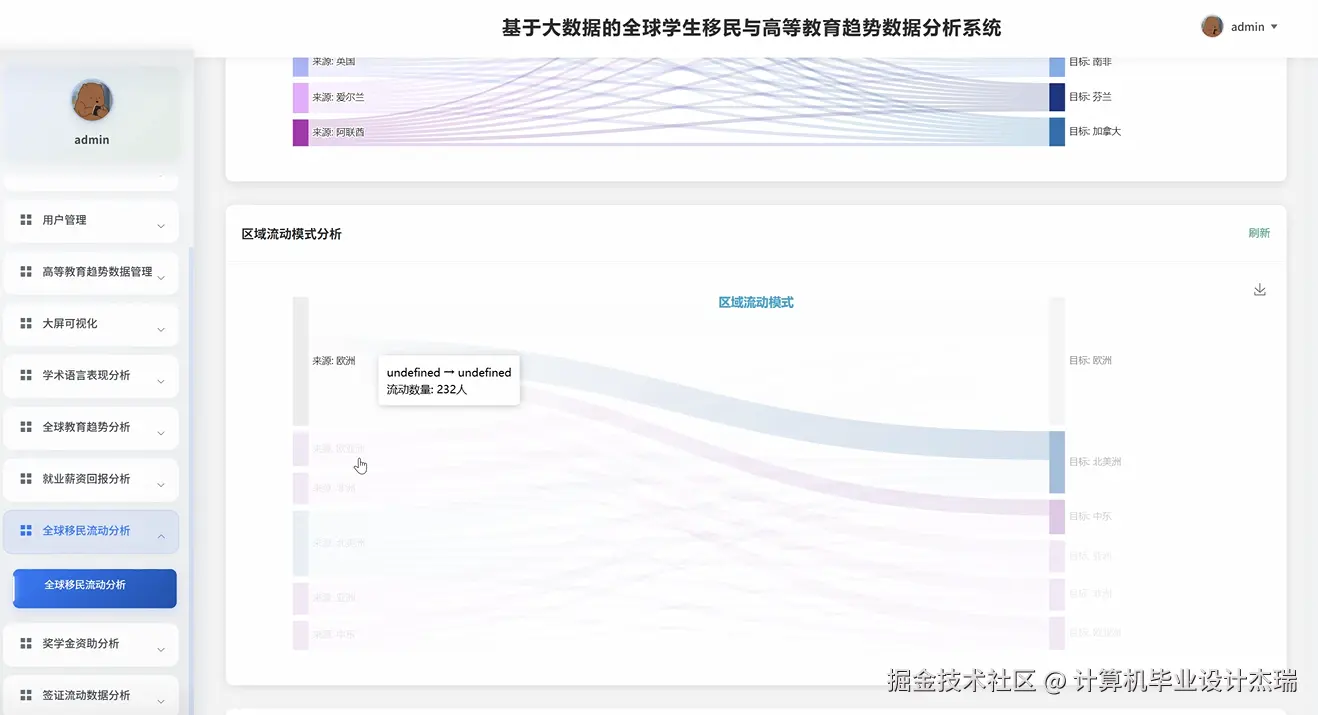Expand the 用户管理 menu chevron
1318x715 pixels.
point(161,226)
